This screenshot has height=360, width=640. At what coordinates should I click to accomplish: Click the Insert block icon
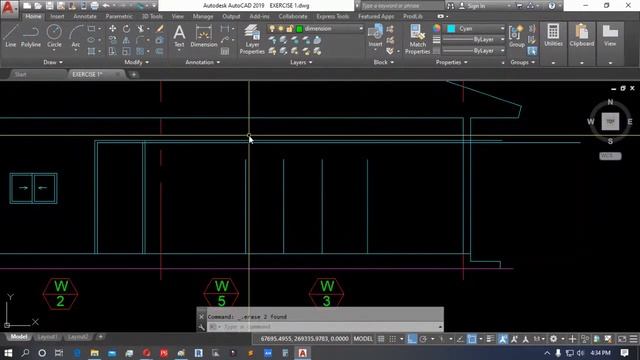(x=375, y=36)
